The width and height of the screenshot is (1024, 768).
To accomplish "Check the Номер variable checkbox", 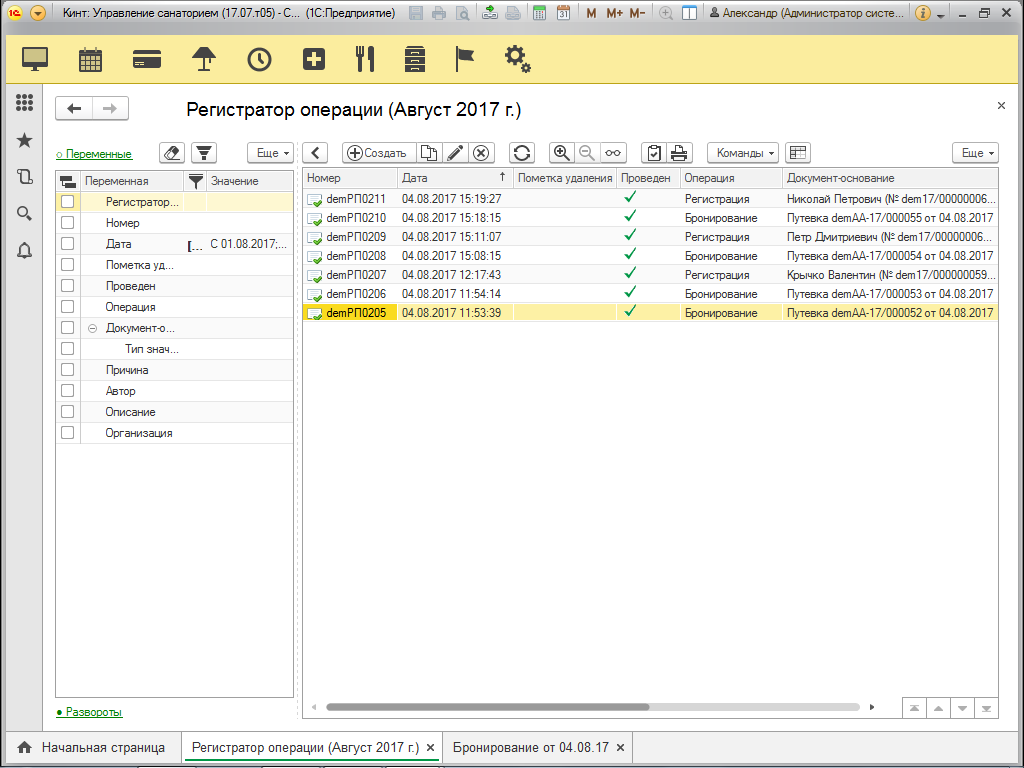I will (67, 223).
